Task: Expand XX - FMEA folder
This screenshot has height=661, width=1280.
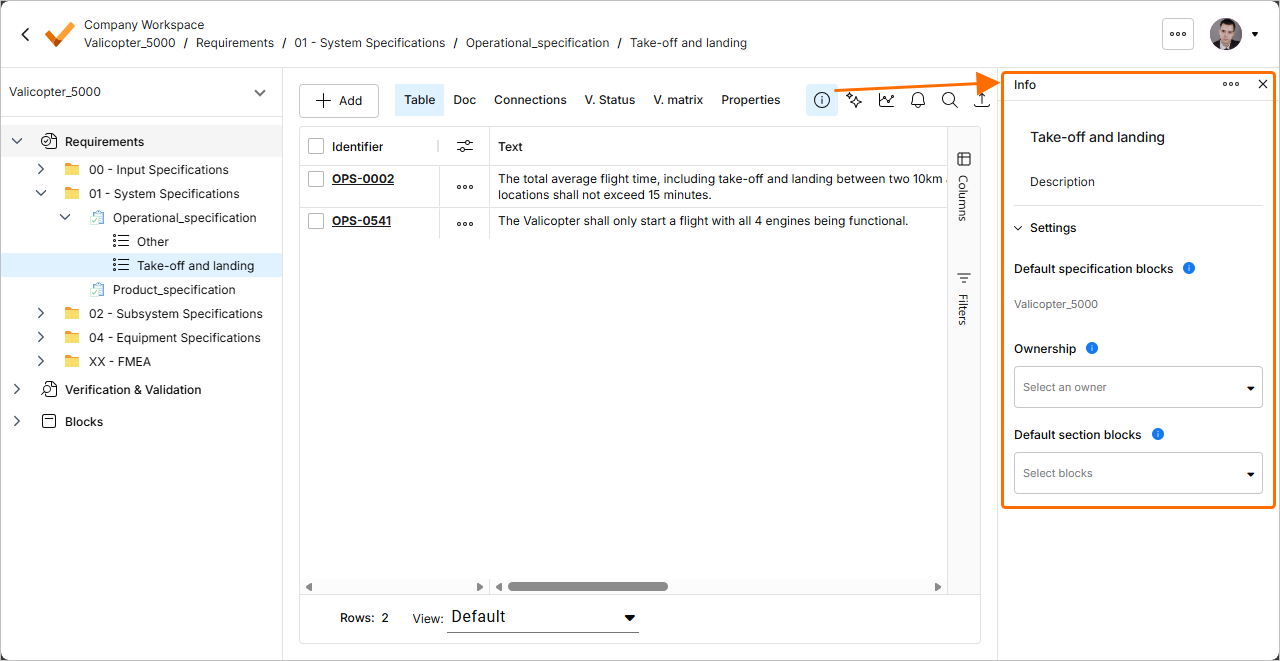Action: 41,361
